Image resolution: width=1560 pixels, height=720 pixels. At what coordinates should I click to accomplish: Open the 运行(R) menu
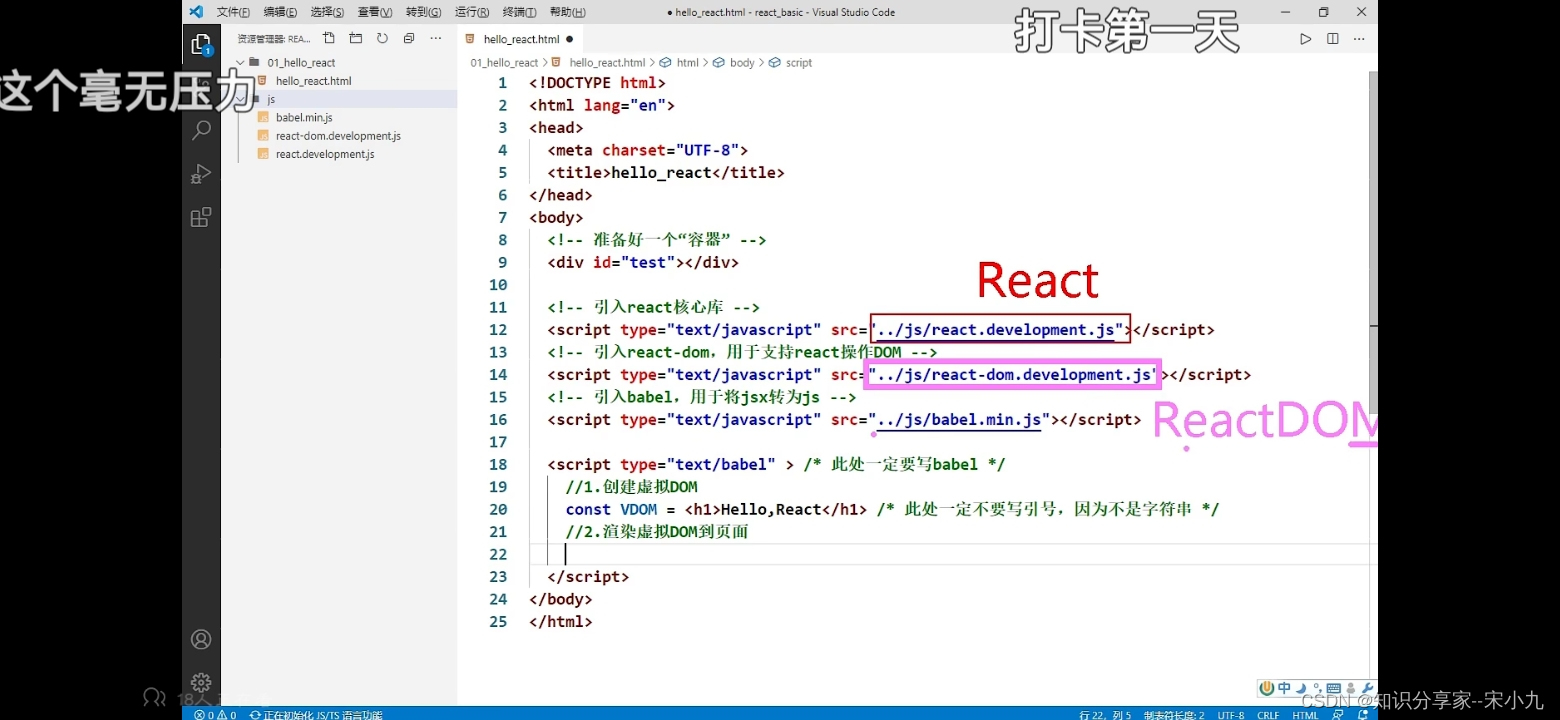point(471,12)
